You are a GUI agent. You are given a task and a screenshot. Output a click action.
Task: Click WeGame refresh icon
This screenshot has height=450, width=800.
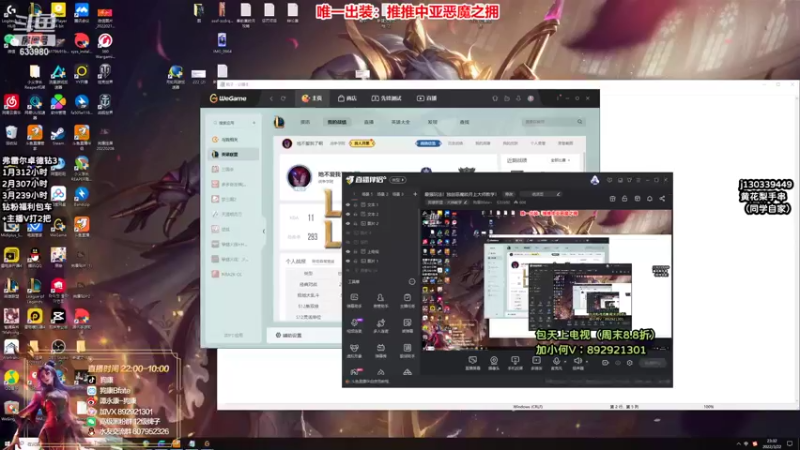pyautogui.click(x=283, y=98)
